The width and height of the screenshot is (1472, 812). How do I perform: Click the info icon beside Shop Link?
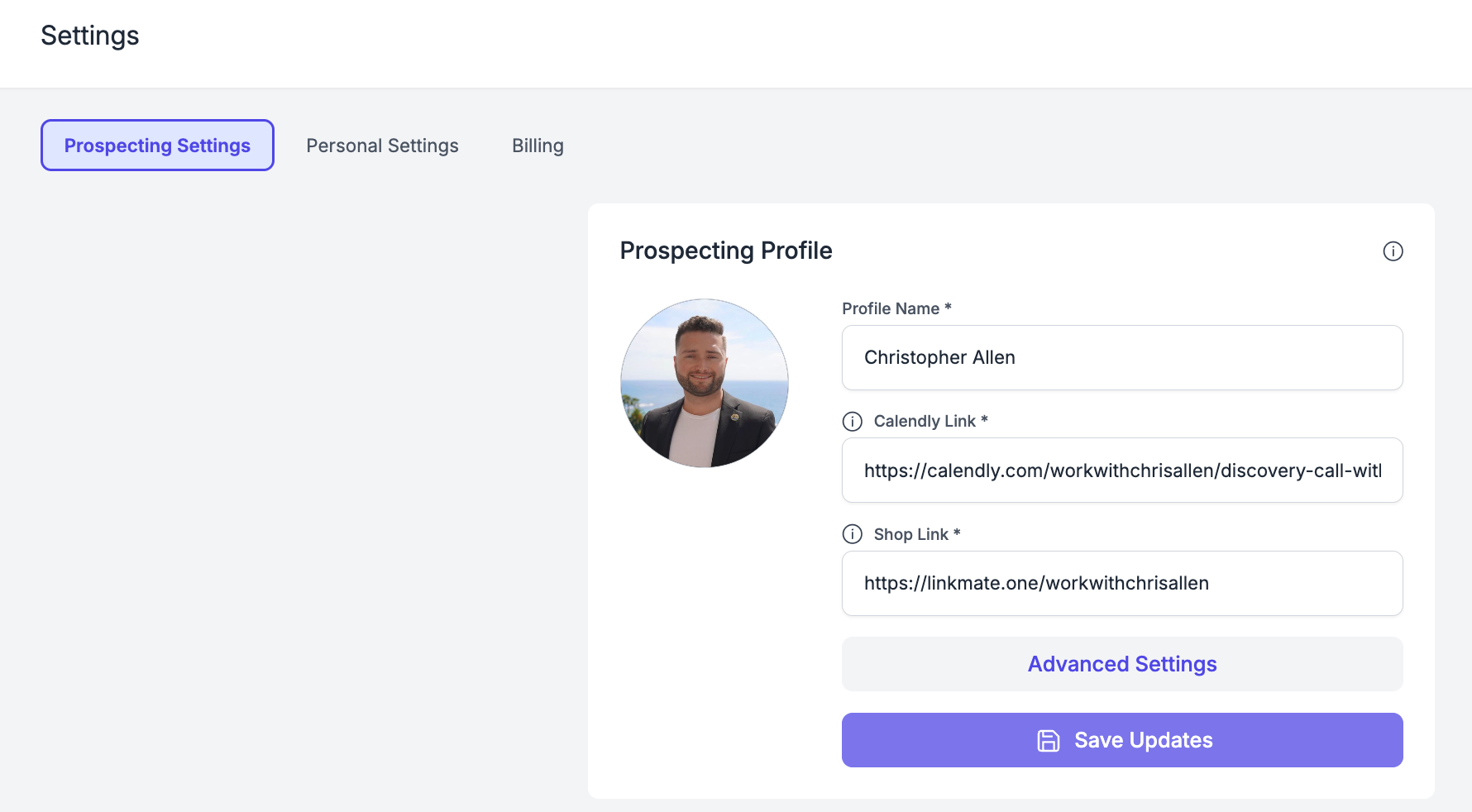[853, 534]
